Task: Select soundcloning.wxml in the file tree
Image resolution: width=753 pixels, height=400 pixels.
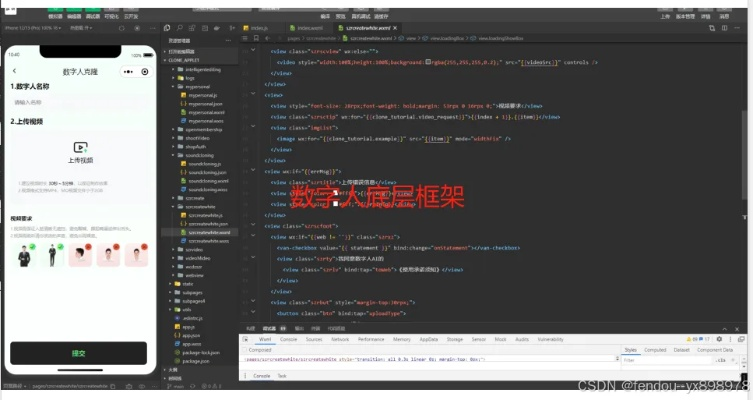Action: 208,182
